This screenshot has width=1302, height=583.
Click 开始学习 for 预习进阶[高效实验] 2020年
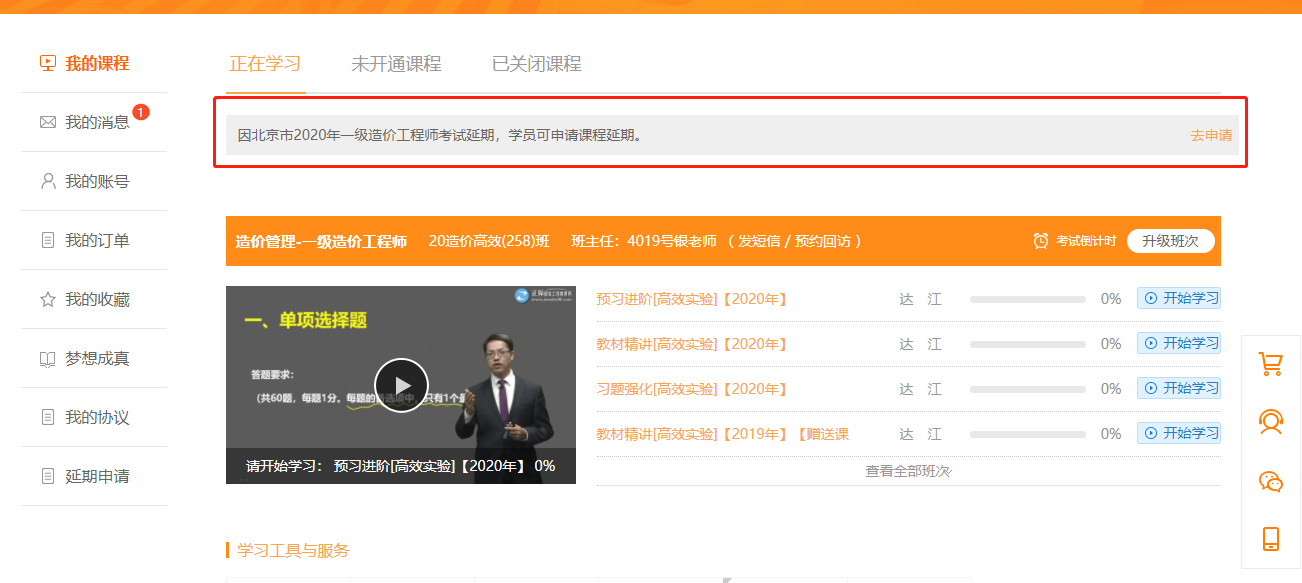(x=1179, y=298)
